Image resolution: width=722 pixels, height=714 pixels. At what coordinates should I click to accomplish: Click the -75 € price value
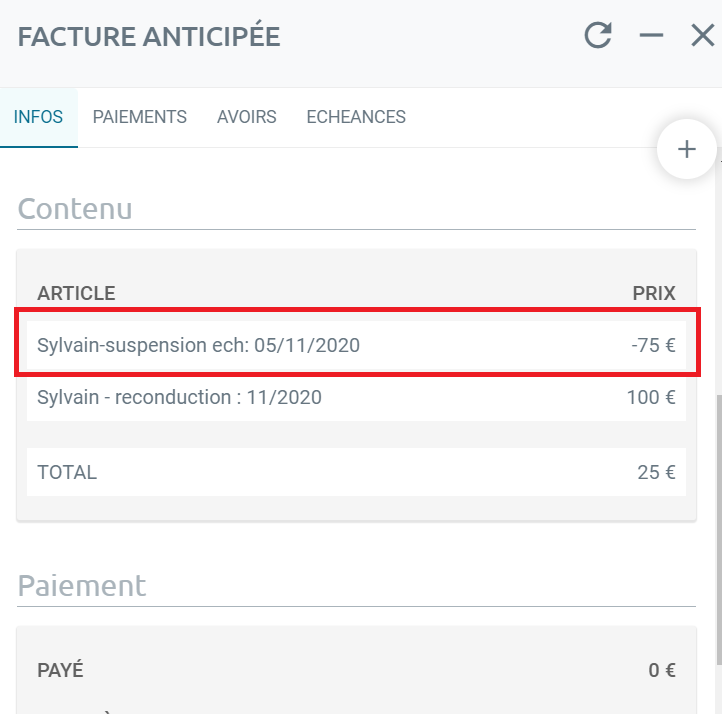point(653,345)
